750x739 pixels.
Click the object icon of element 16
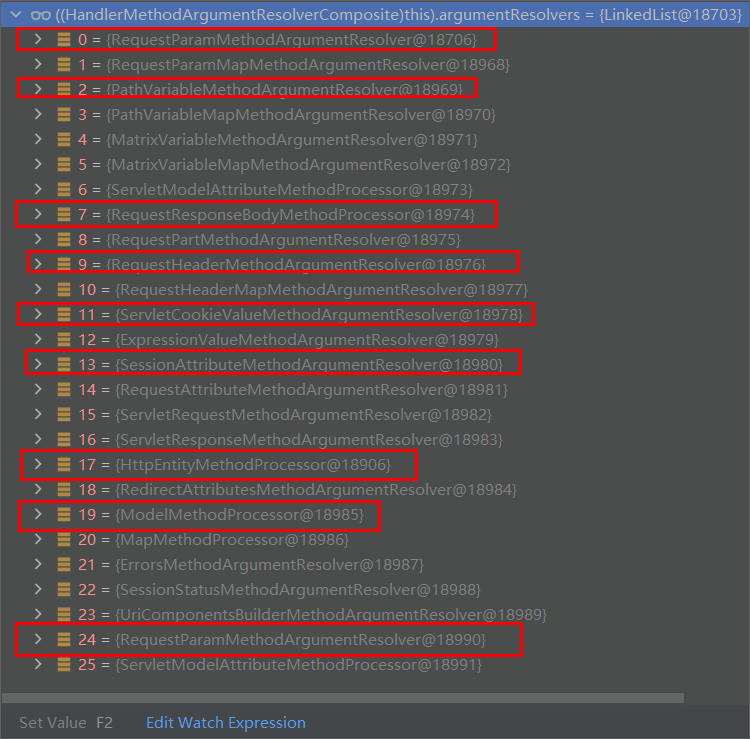point(64,439)
